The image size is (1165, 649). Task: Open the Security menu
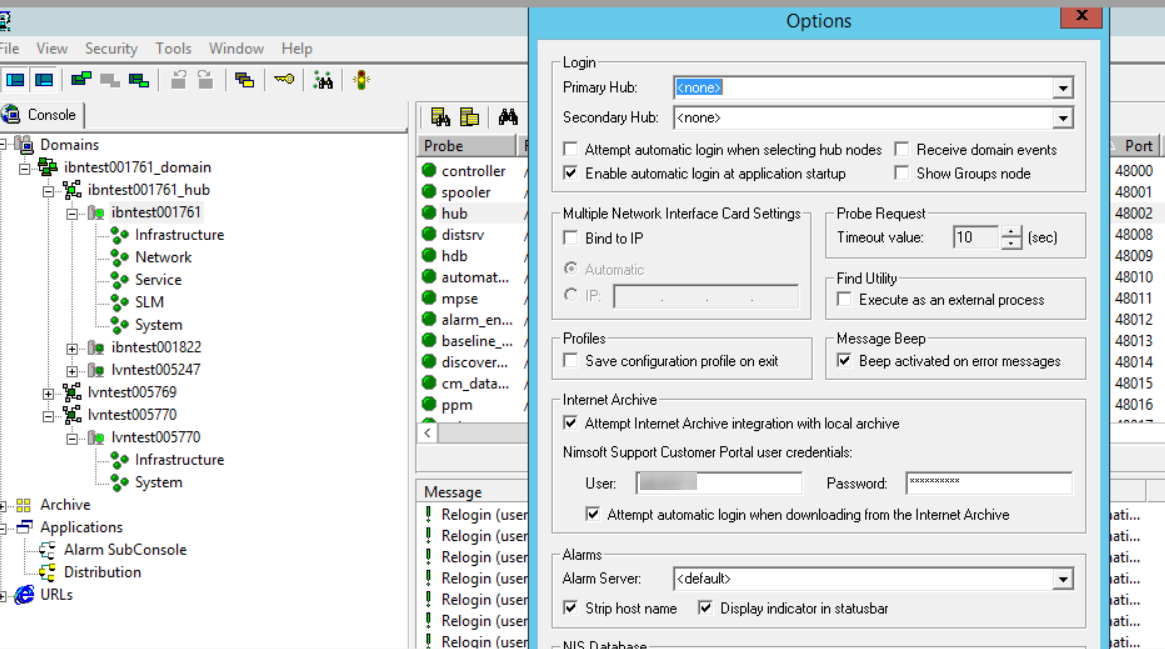point(110,48)
